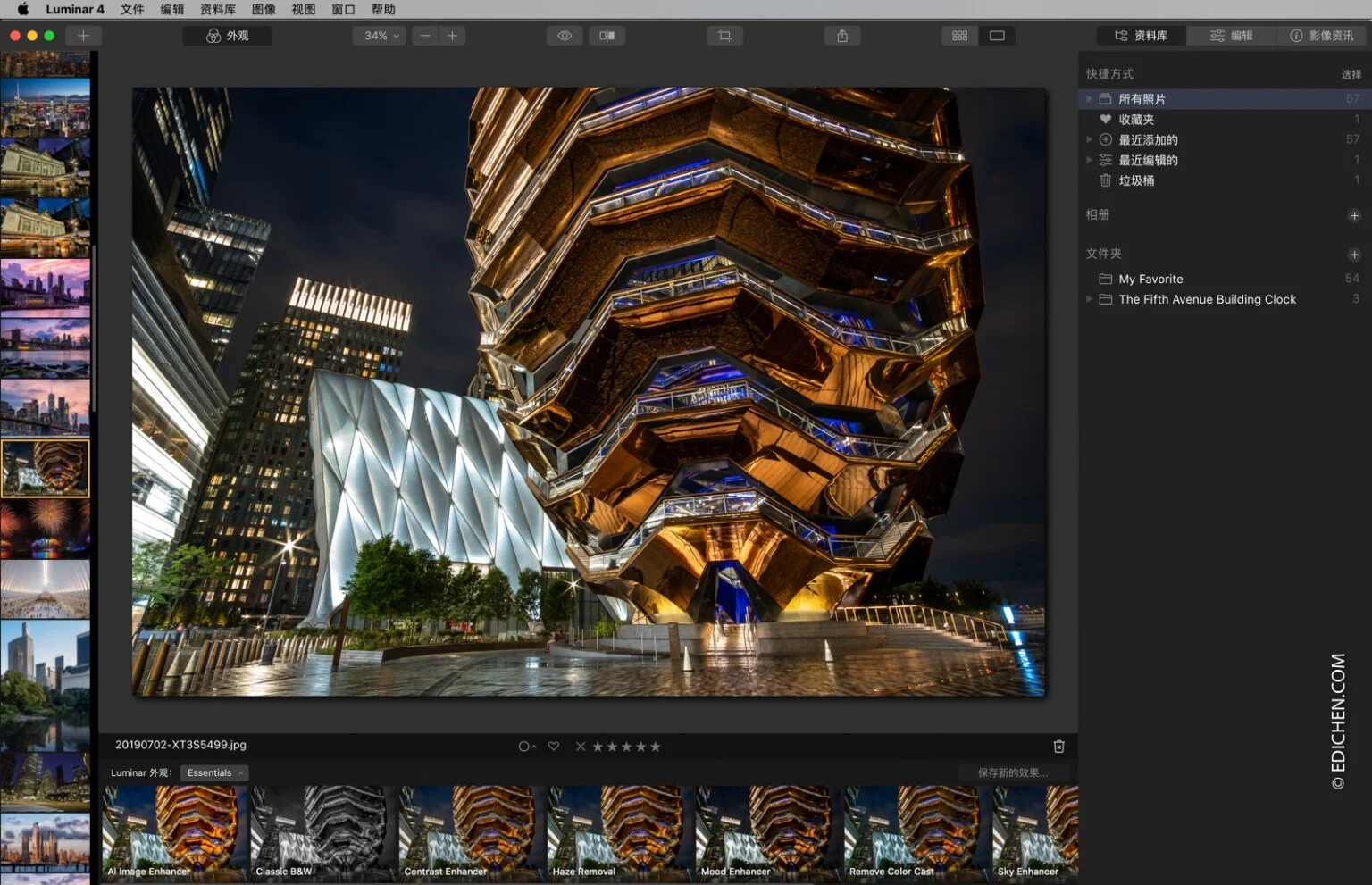Switch to gallery grid view

coord(959,36)
